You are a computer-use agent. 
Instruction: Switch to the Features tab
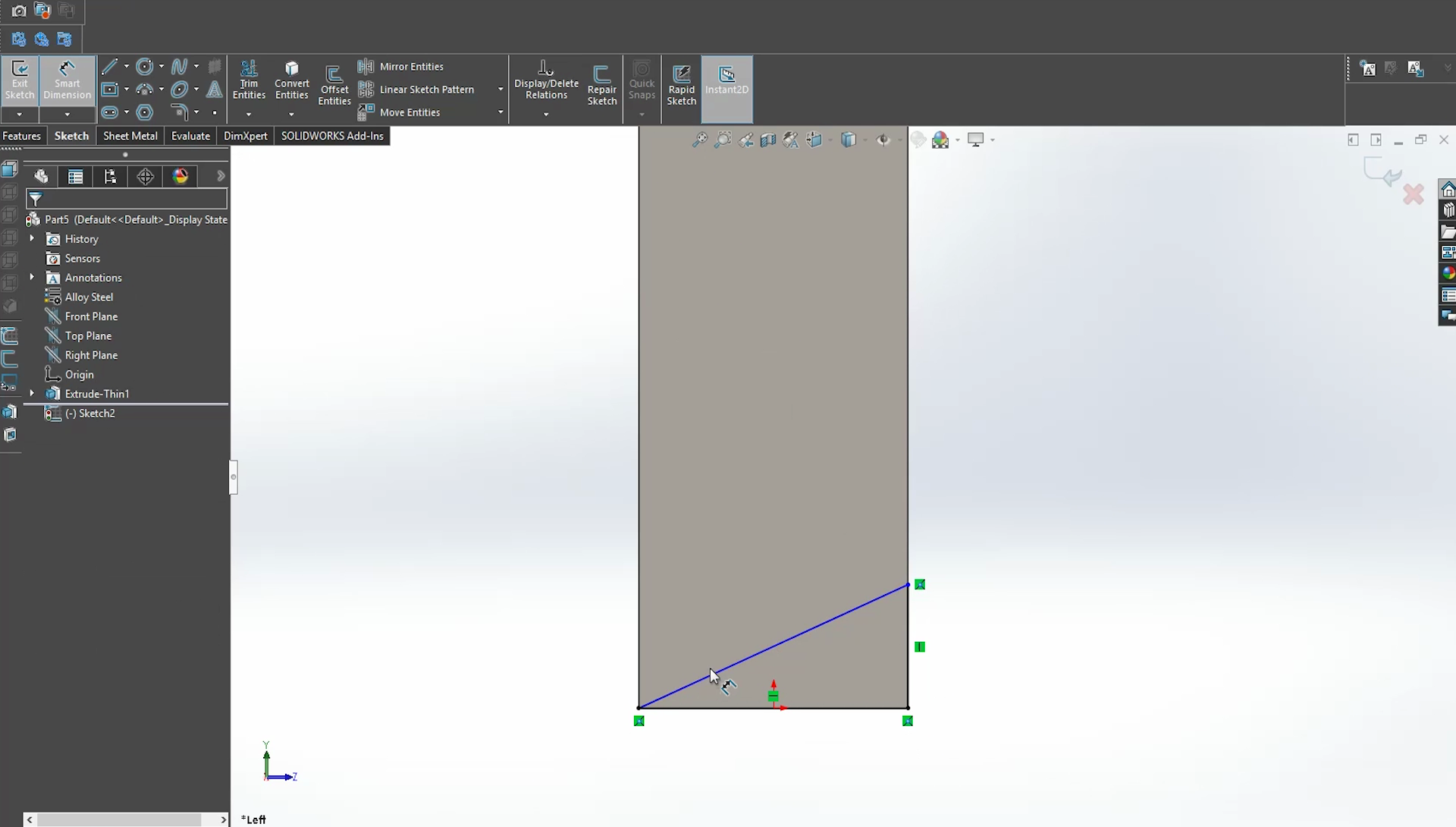click(x=22, y=136)
